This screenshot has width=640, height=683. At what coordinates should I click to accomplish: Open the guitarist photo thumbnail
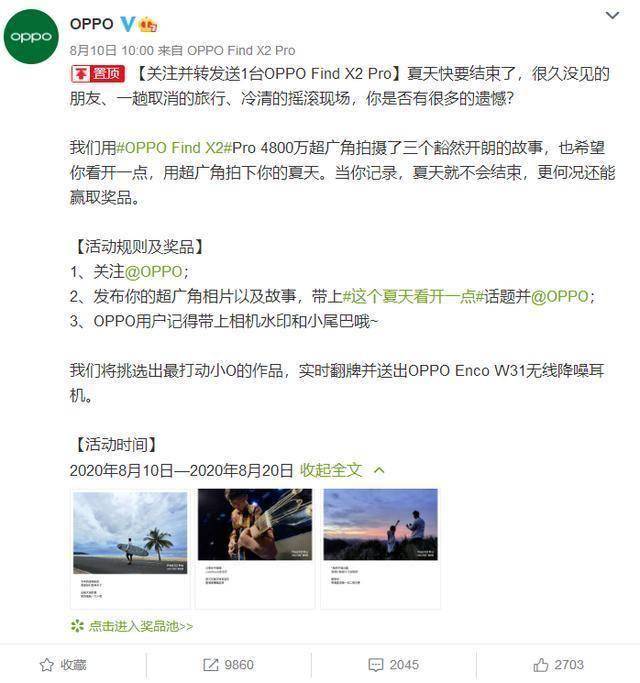pyautogui.click(x=255, y=548)
